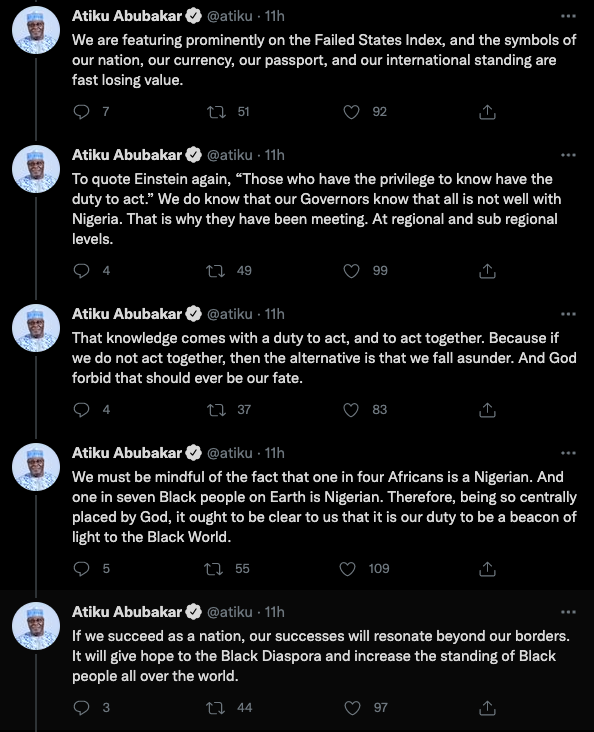Image resolution: width=594 pixels, height=732 pixels.
Task: Click Atiku Abubakar name on the first tweet
Action: pos(127,16)
